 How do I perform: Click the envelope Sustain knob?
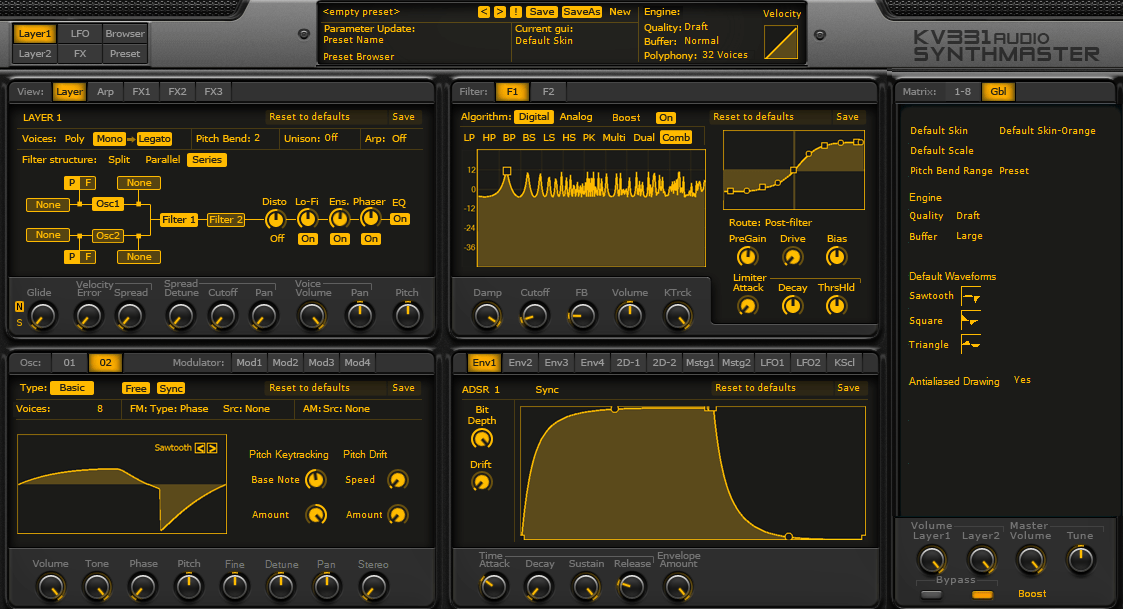(586, 586)
